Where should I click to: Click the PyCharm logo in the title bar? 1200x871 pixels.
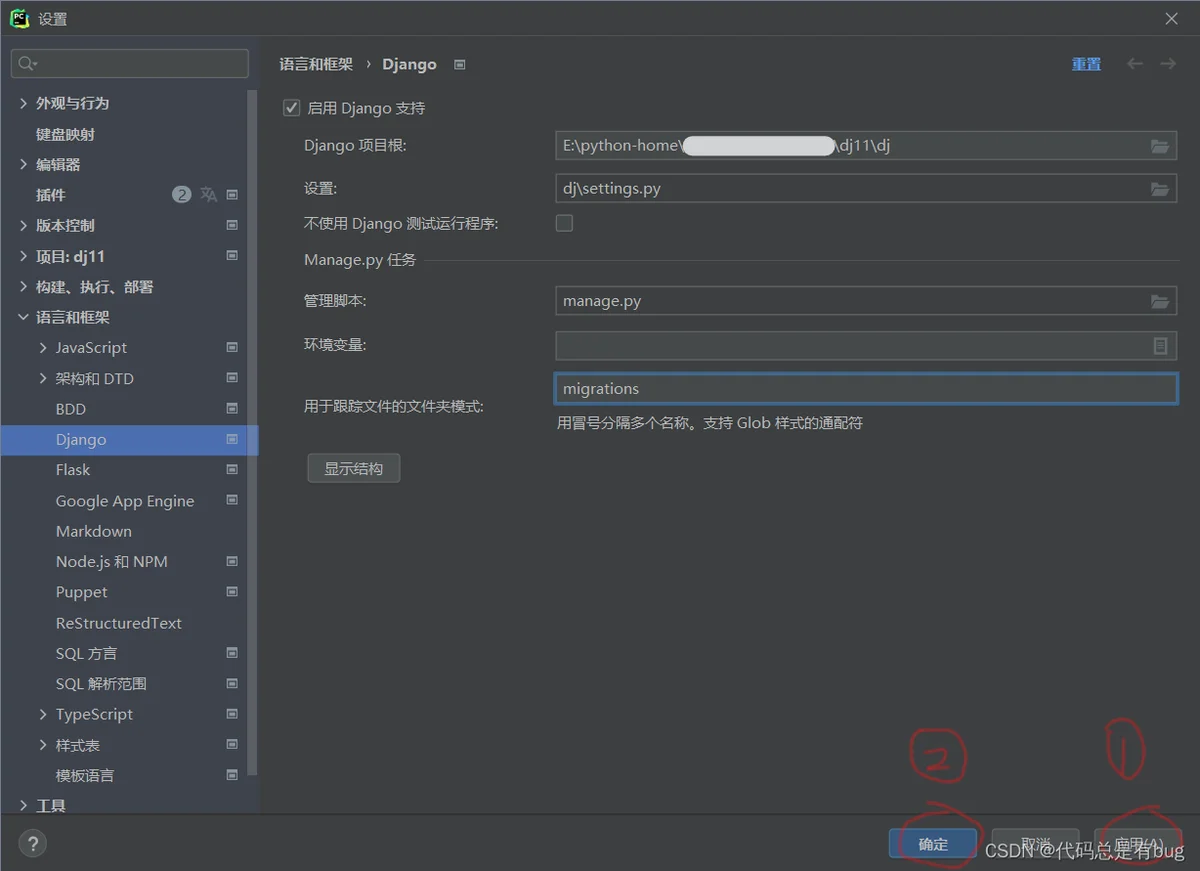click(20, 18)
